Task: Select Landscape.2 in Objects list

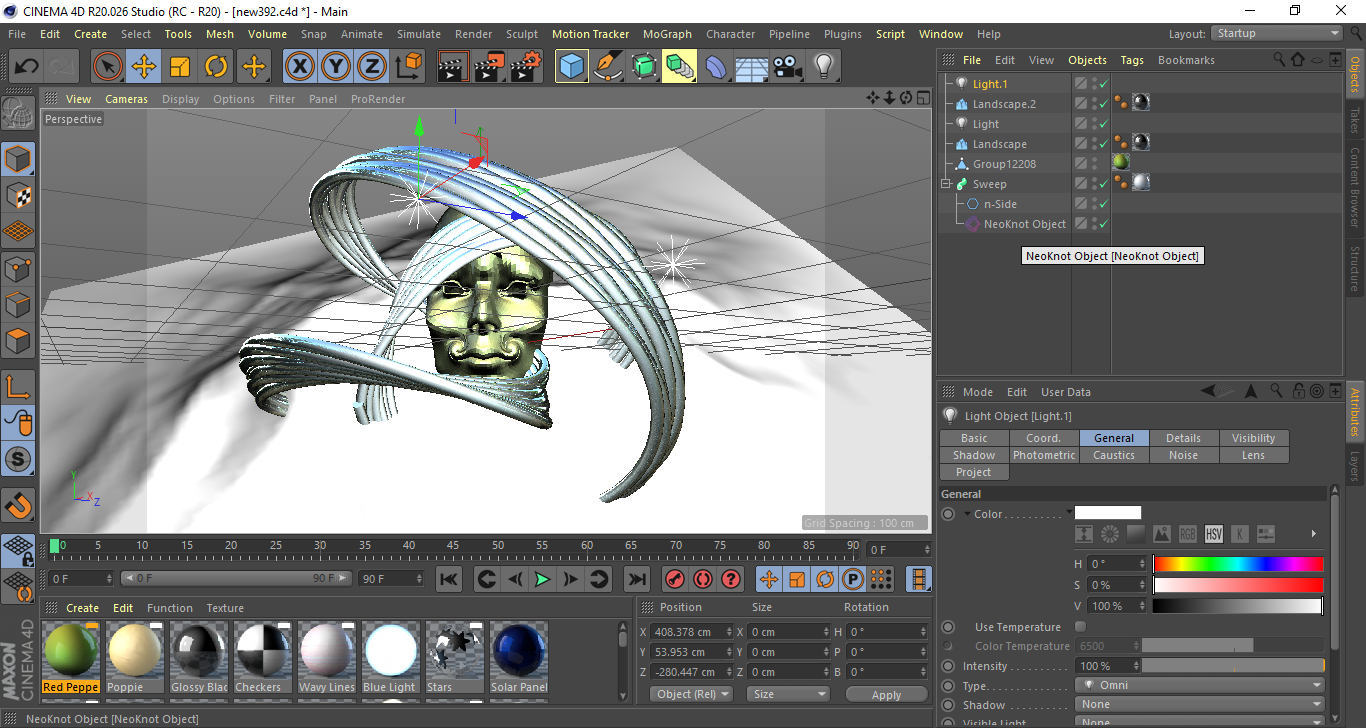Action: click(1004, 104)
